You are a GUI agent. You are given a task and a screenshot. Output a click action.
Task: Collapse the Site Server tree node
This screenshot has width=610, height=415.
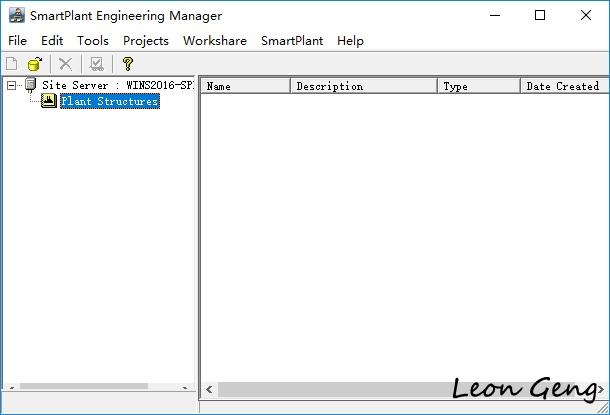[x=12, y=85]
